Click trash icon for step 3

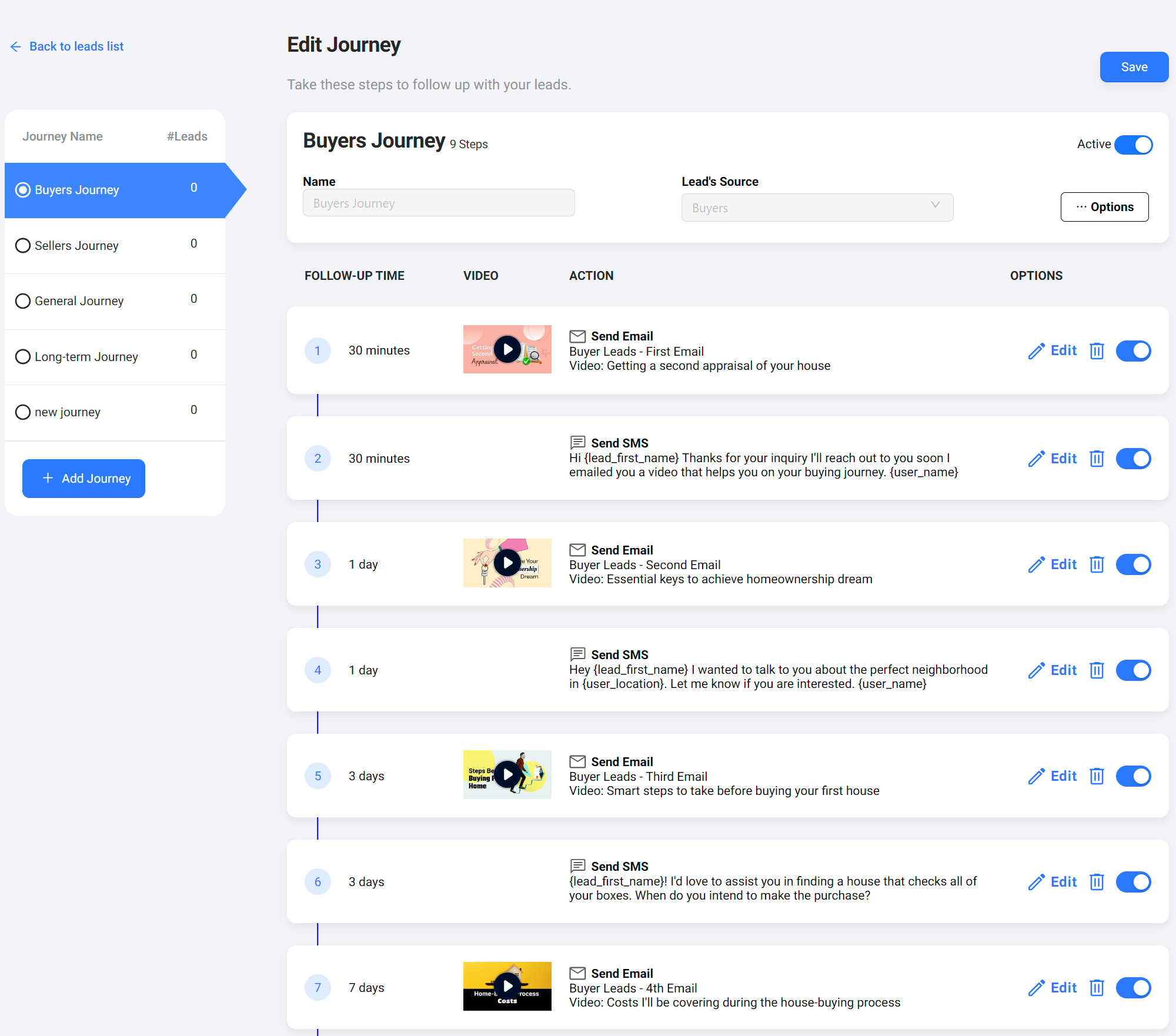point(1097,564)
